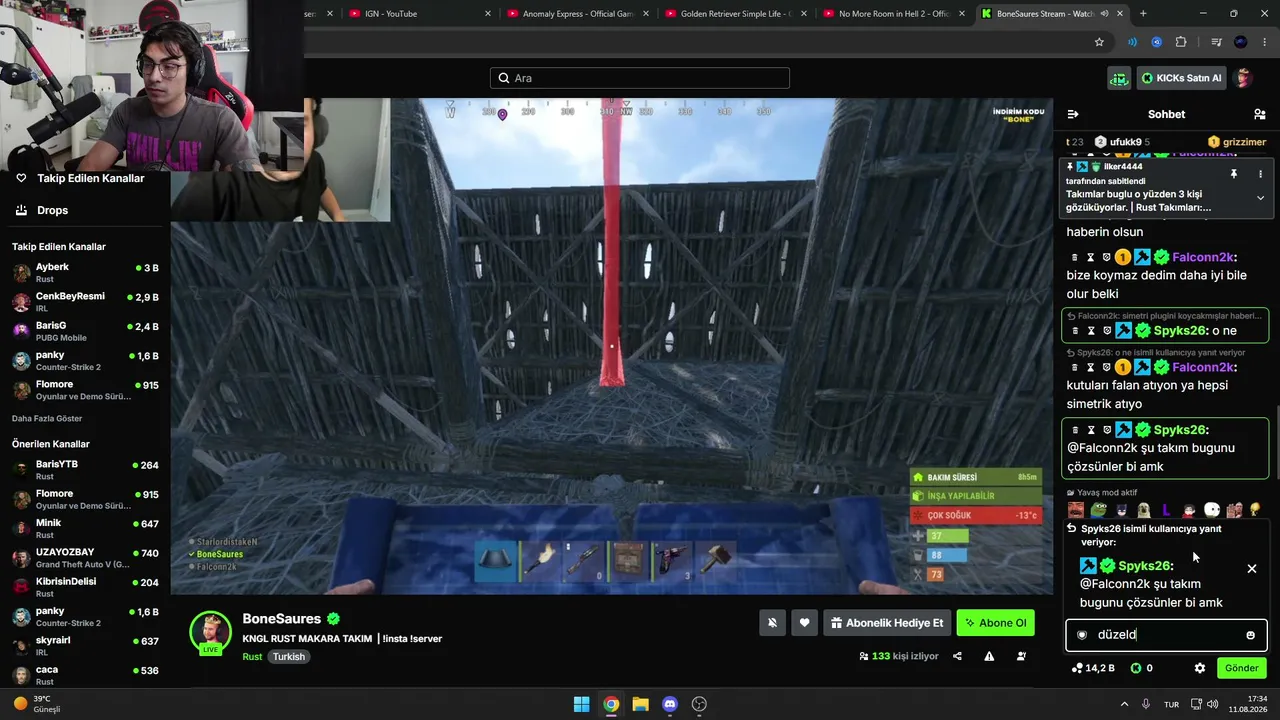1280x720 pixels.
Task: Open UZAYOZBAY recommended channel
Action: pyautogui.click(x=85, y=558)
